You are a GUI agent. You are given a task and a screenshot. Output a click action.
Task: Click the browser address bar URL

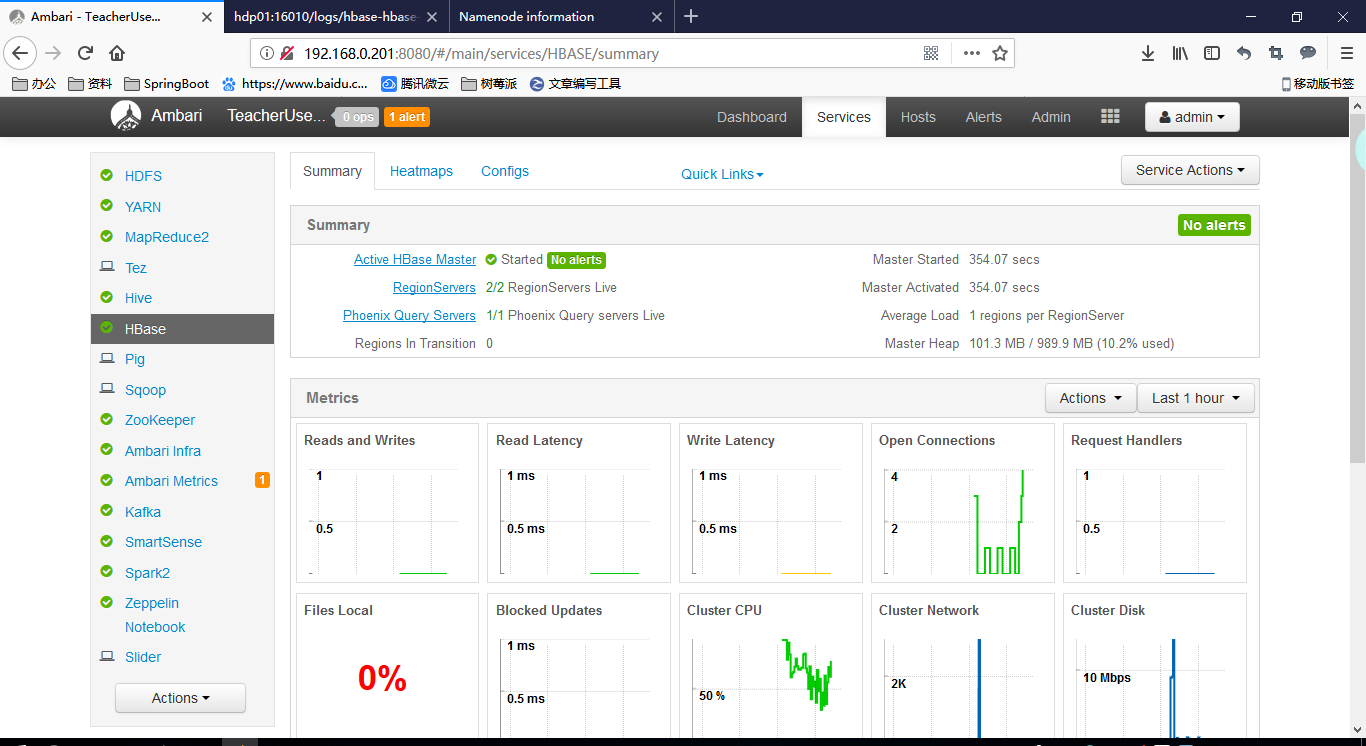pyautogui.click(x=481, y=53)
